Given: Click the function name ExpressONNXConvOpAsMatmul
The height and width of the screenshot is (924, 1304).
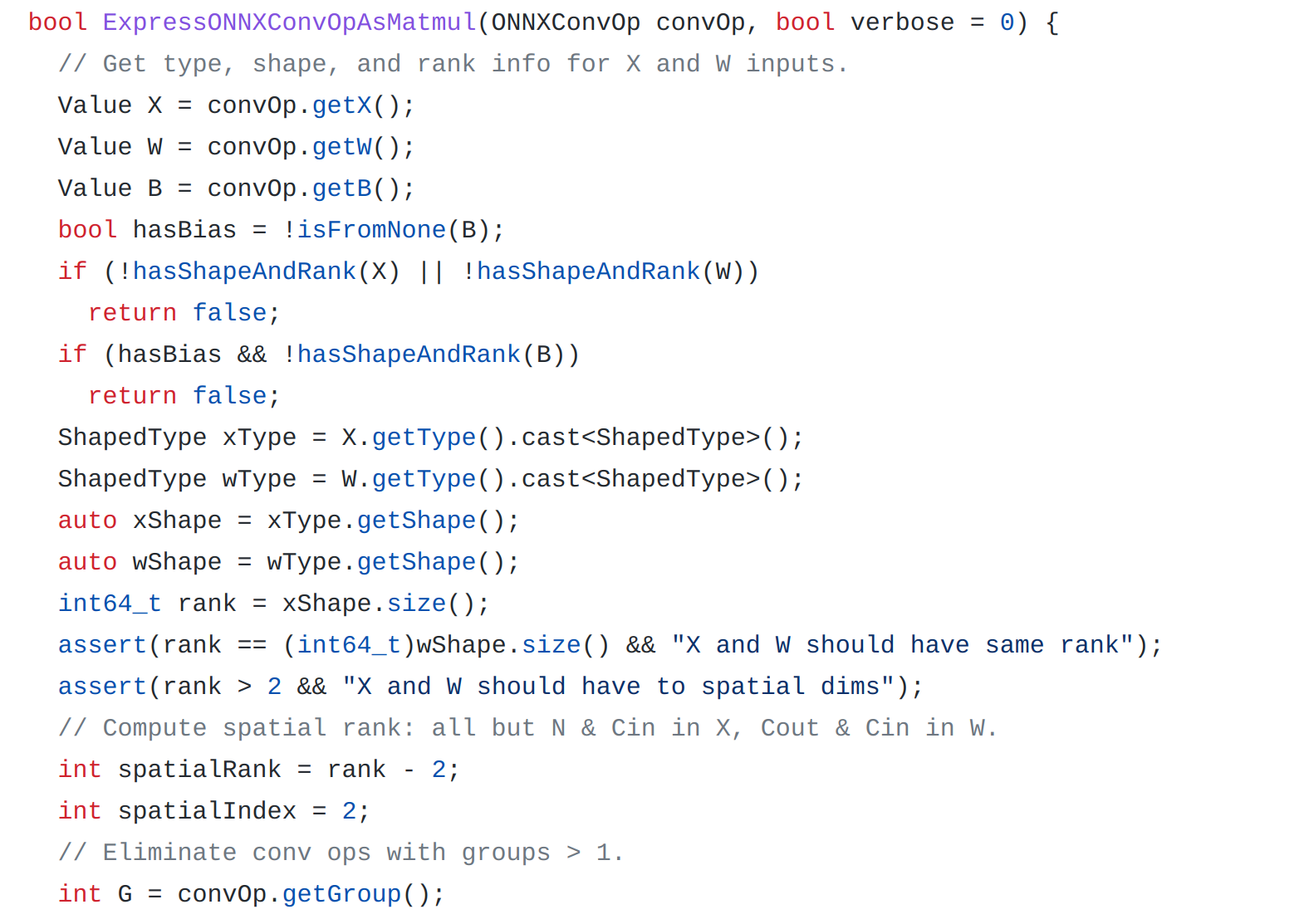Looking at the screenshot, I should pyautogui.click(x=290, y=22).
